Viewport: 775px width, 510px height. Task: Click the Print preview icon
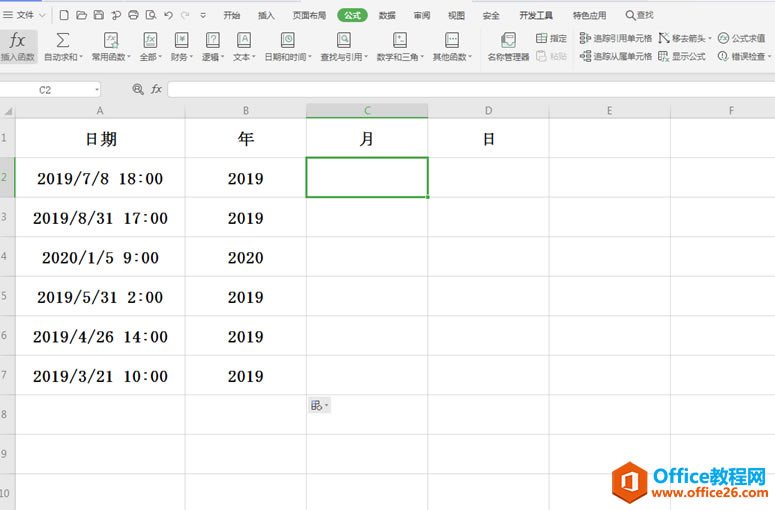(x=151, y=15)
